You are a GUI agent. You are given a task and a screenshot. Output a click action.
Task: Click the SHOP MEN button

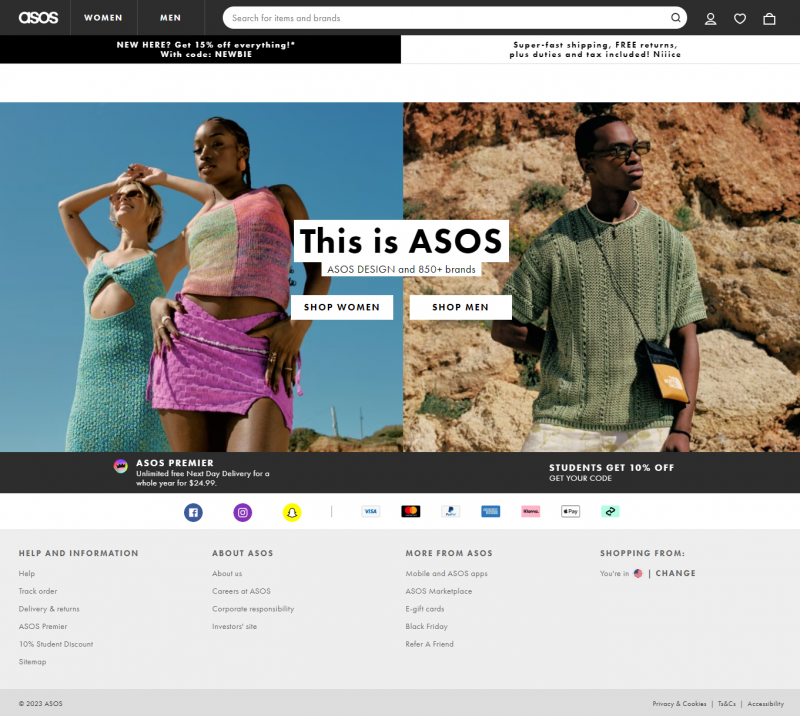[460, 307]
